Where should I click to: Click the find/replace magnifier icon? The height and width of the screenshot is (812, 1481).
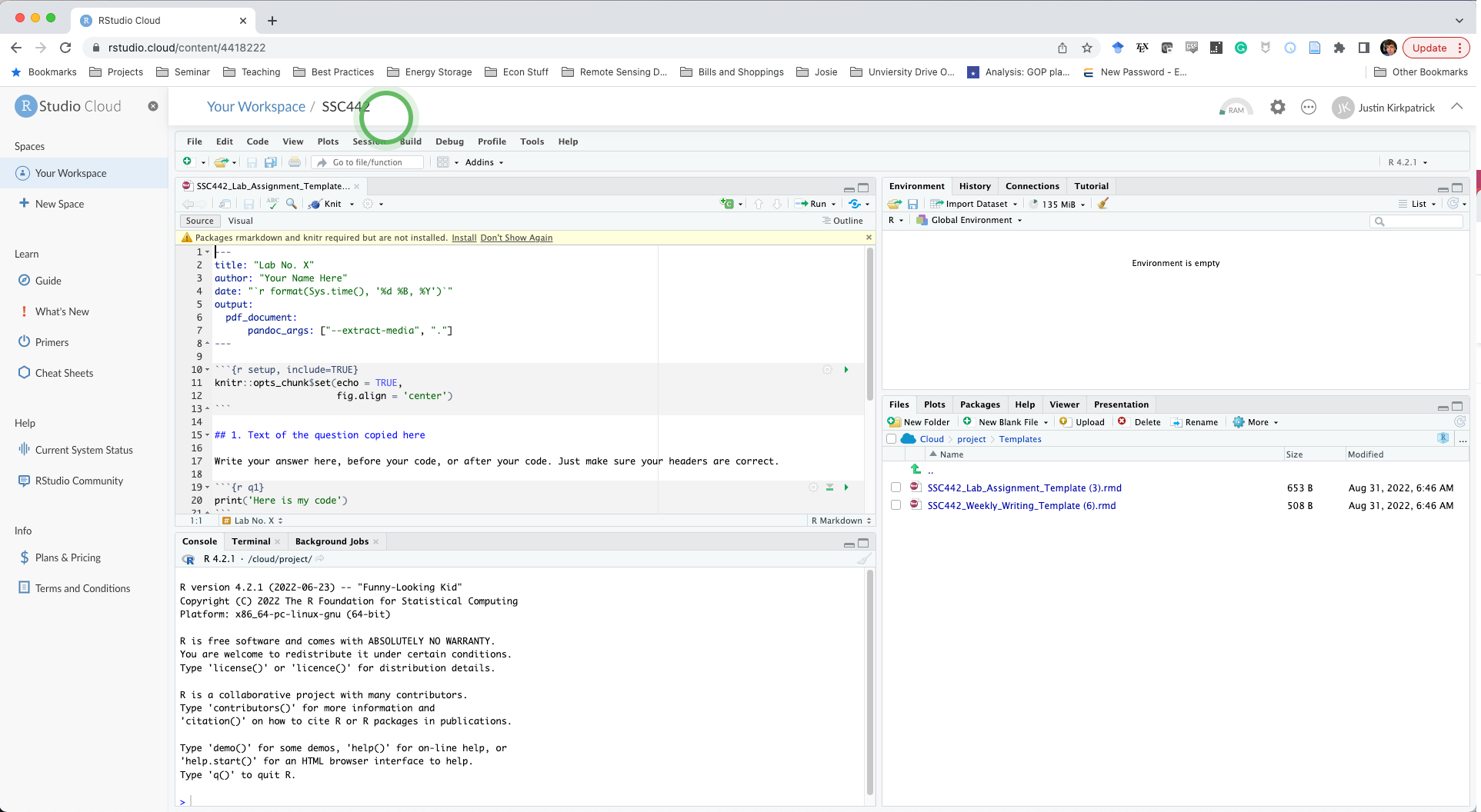point(292,204)
